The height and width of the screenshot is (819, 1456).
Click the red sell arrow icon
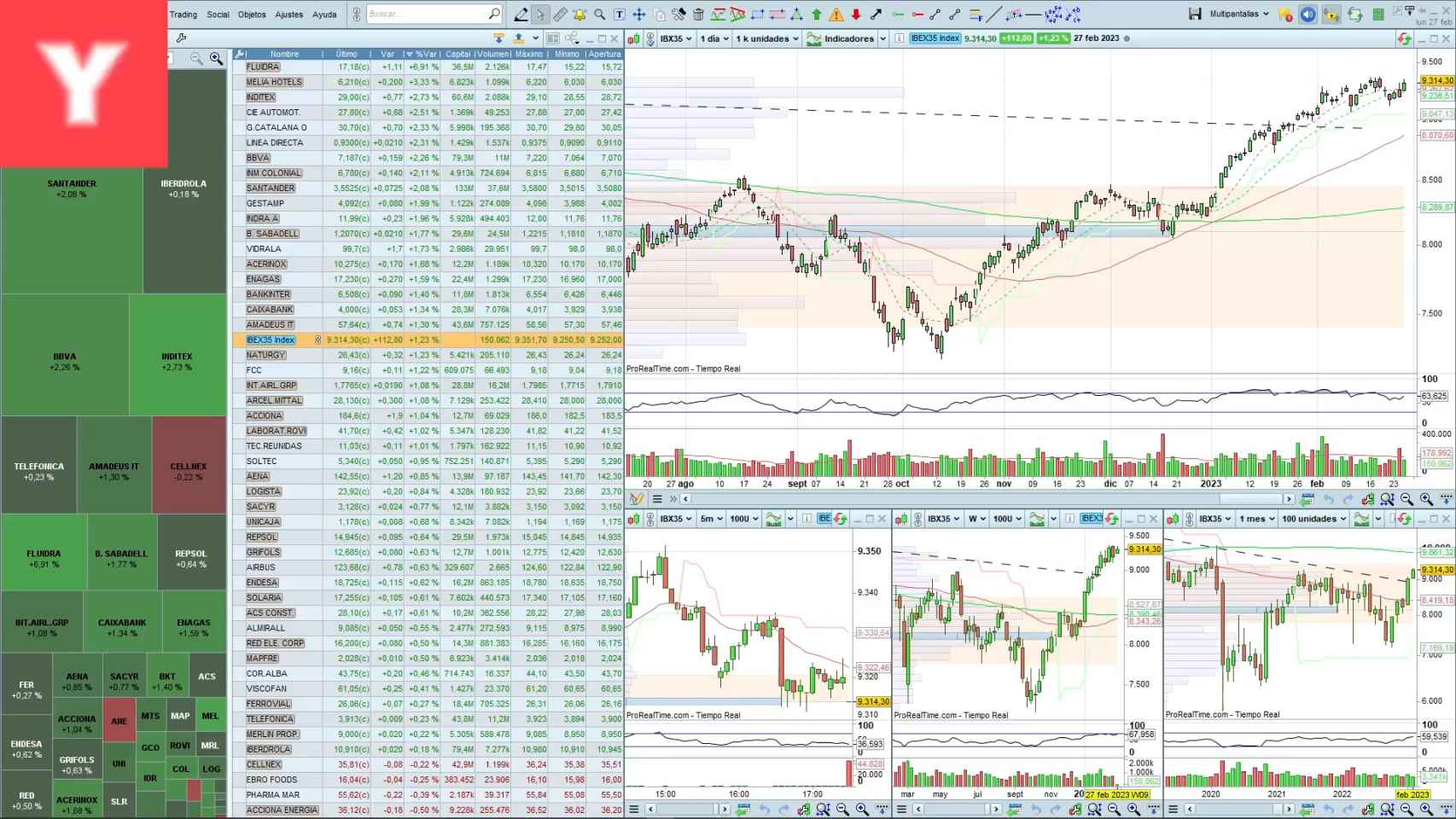[856, 15]
